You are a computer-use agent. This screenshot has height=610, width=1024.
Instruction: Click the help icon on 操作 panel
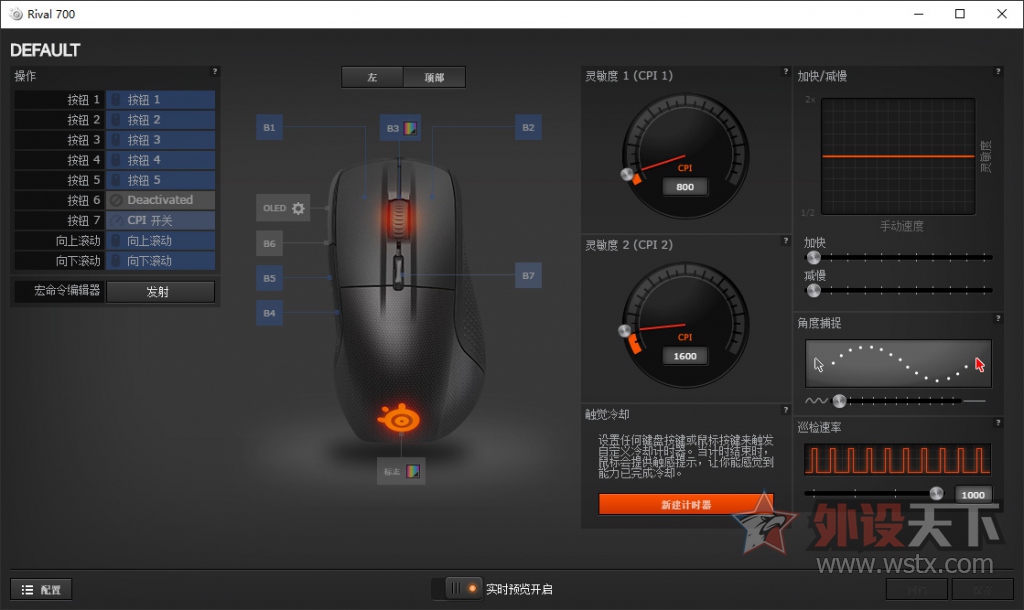[214, 72]
